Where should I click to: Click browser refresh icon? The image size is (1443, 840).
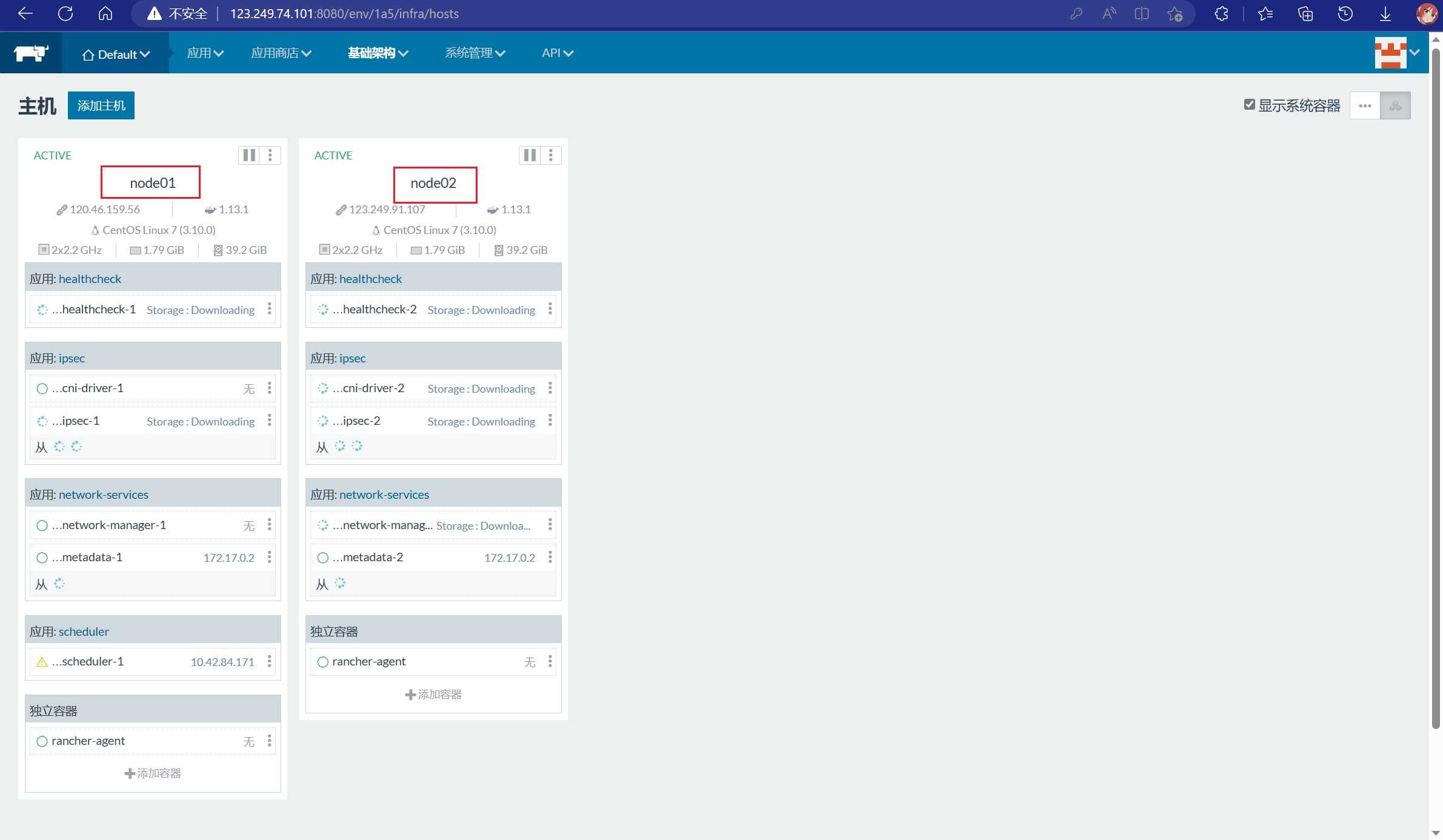[x=65, y=13]
